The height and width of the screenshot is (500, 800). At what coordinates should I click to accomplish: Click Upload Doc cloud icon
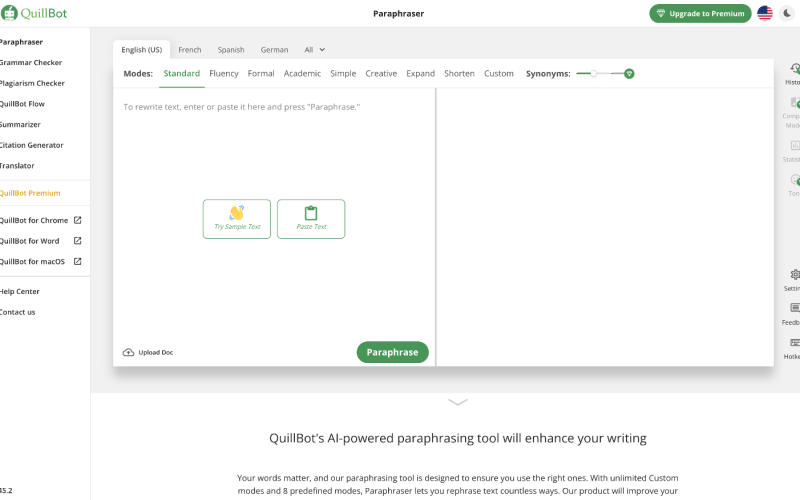coord(128,353)
